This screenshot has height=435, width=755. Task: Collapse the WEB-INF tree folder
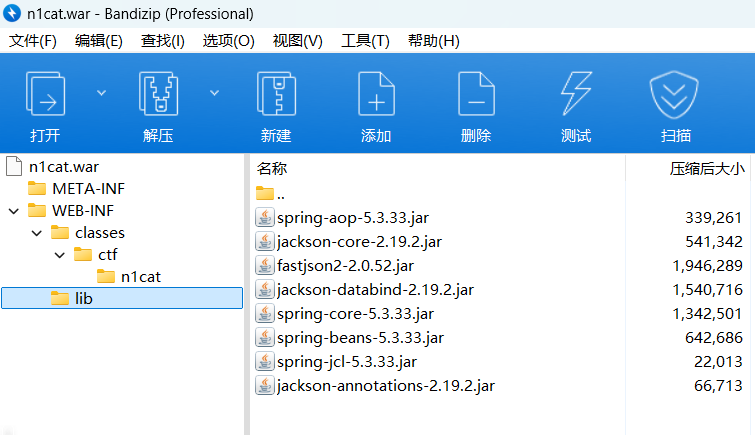click(x=13, y=210)
